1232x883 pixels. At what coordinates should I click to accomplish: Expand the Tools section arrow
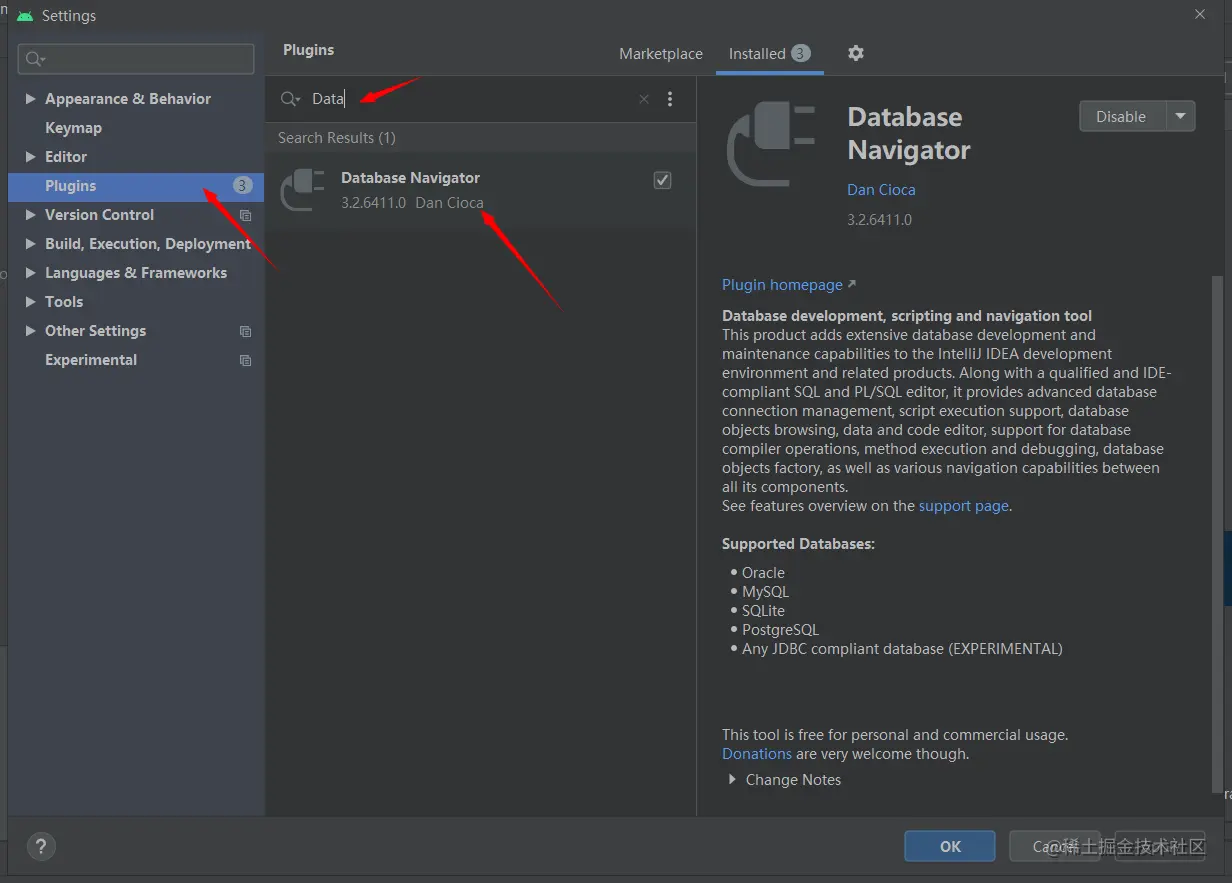pos(31,302)
